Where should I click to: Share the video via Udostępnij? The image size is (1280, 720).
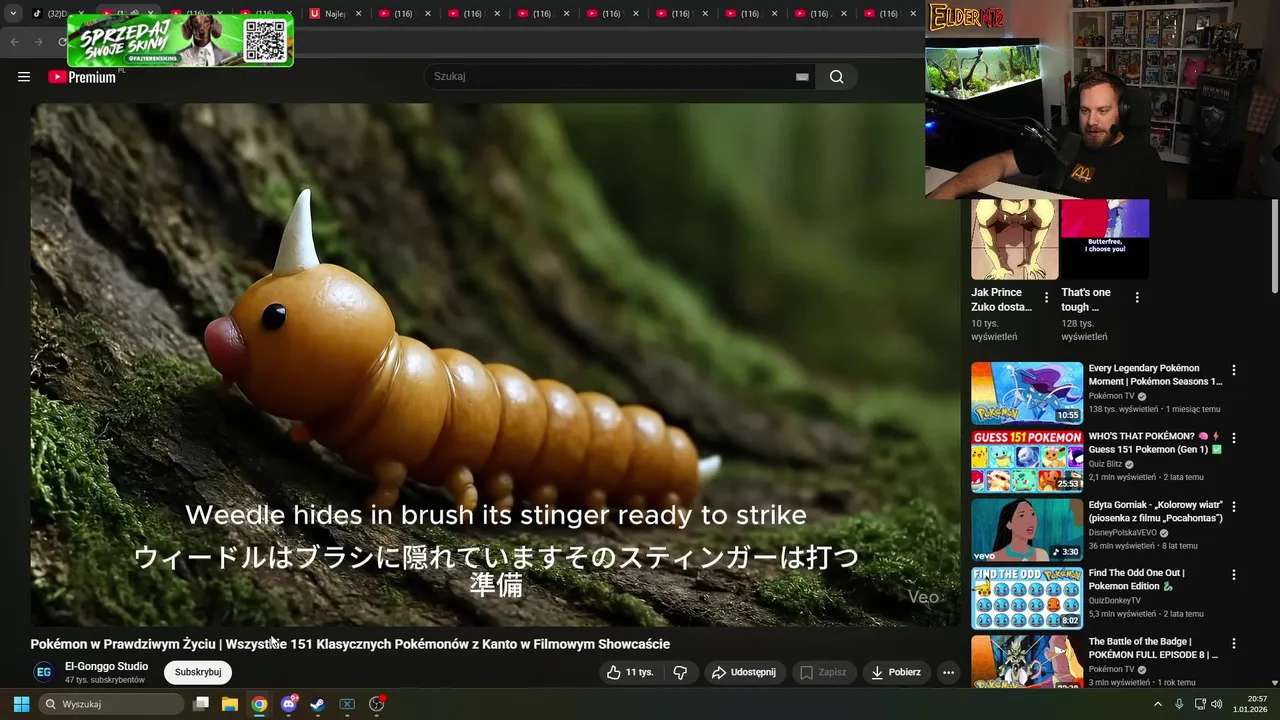tap(745, 673)
